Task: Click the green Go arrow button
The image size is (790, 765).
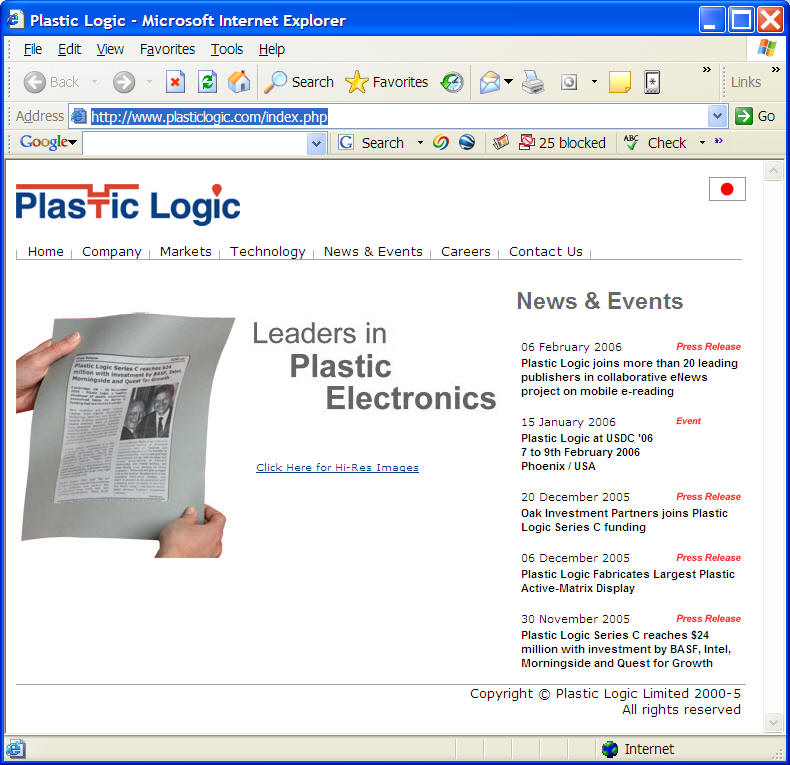Action: click(744, 116)
